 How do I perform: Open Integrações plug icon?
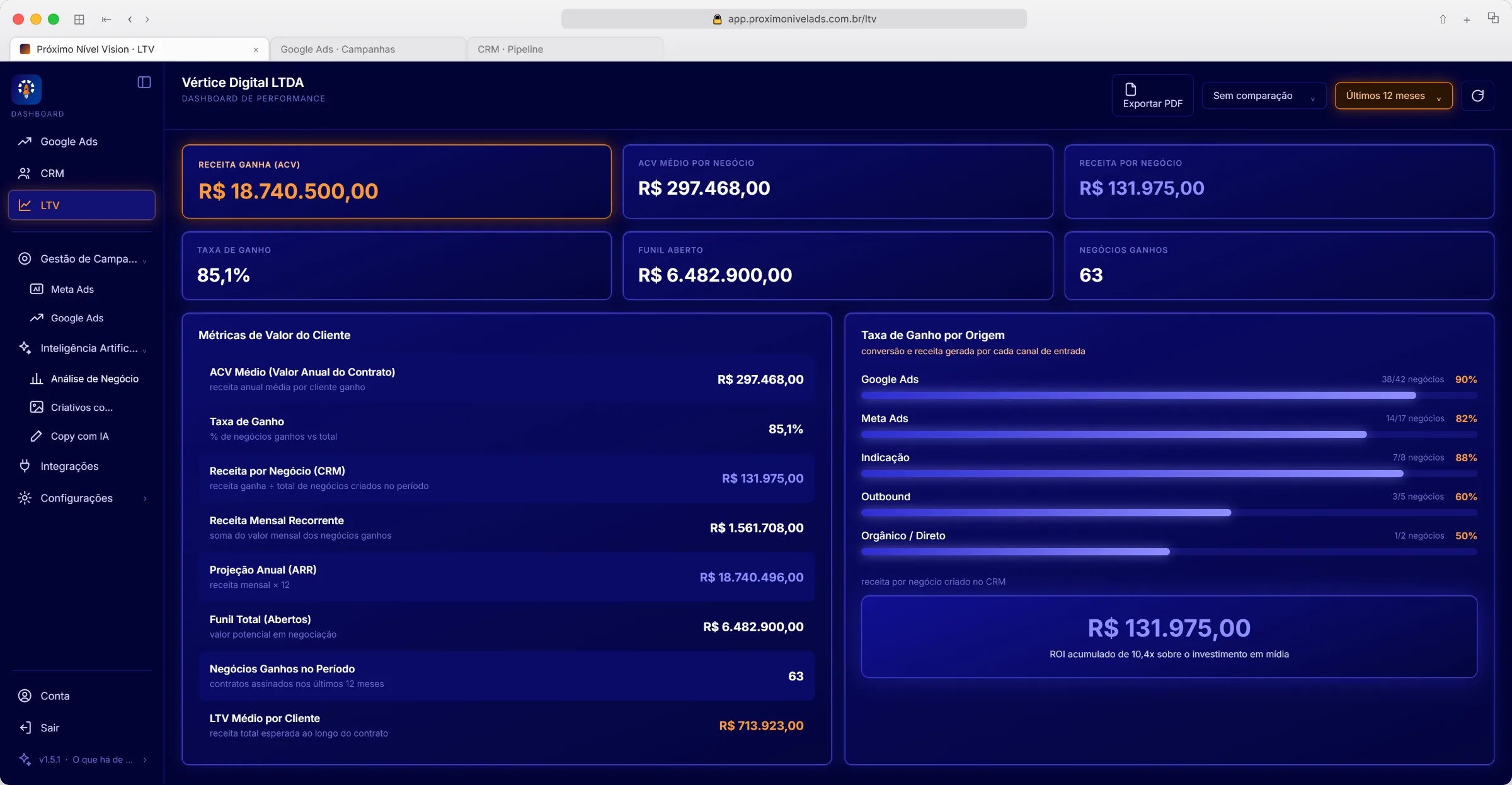point(25,466)
